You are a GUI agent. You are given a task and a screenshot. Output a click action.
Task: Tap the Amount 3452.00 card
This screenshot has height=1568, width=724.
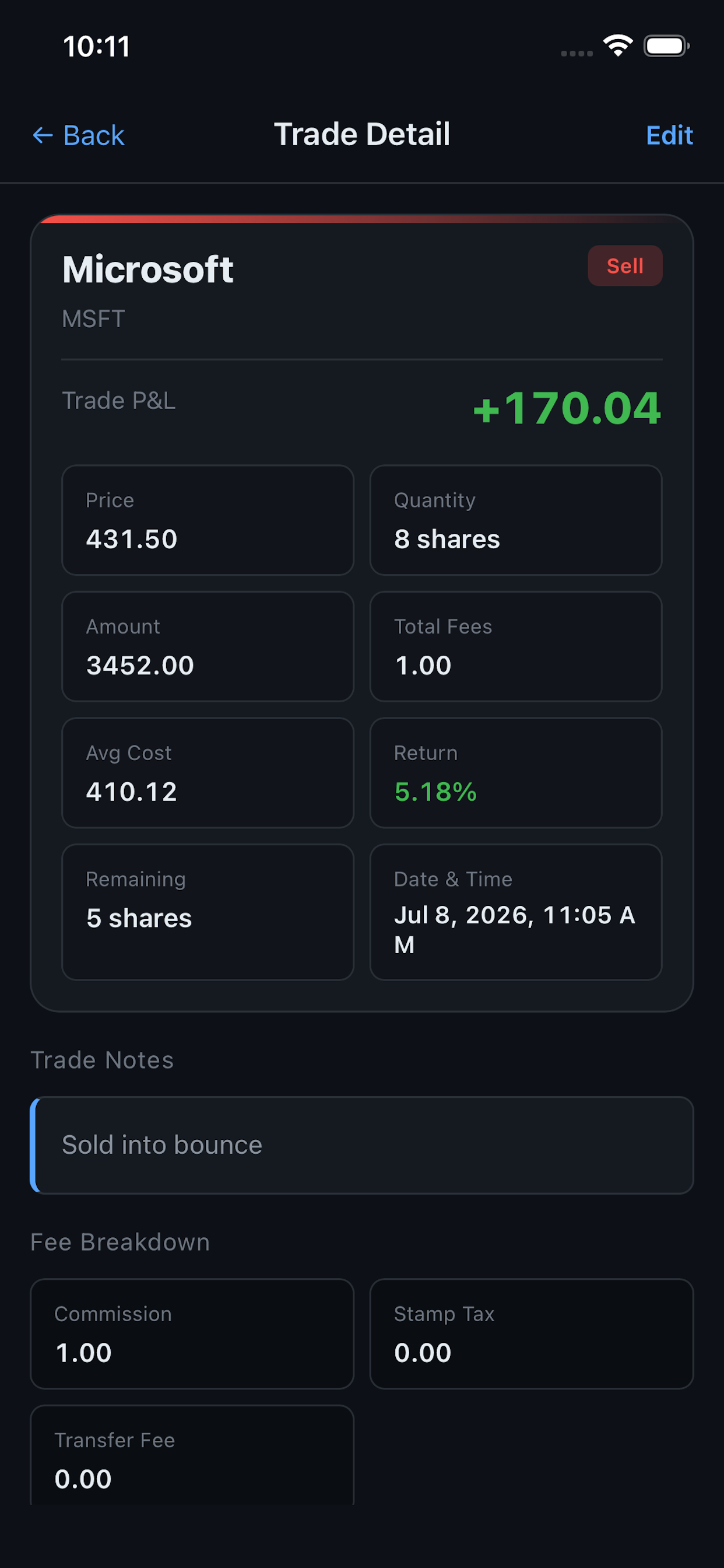[x=208, y=646]
